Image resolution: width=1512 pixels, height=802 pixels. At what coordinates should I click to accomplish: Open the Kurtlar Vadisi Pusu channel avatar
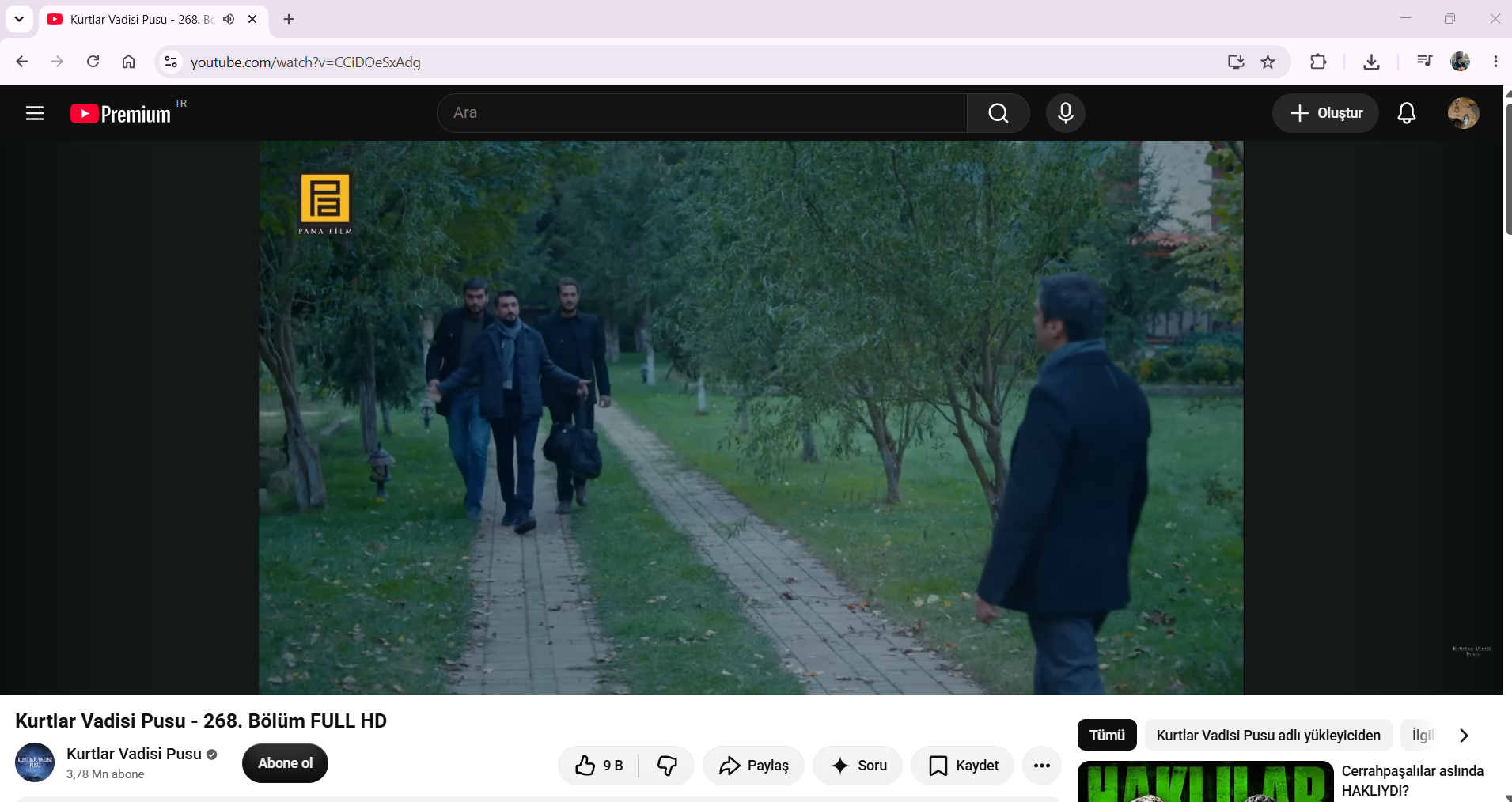click(35, 762)
